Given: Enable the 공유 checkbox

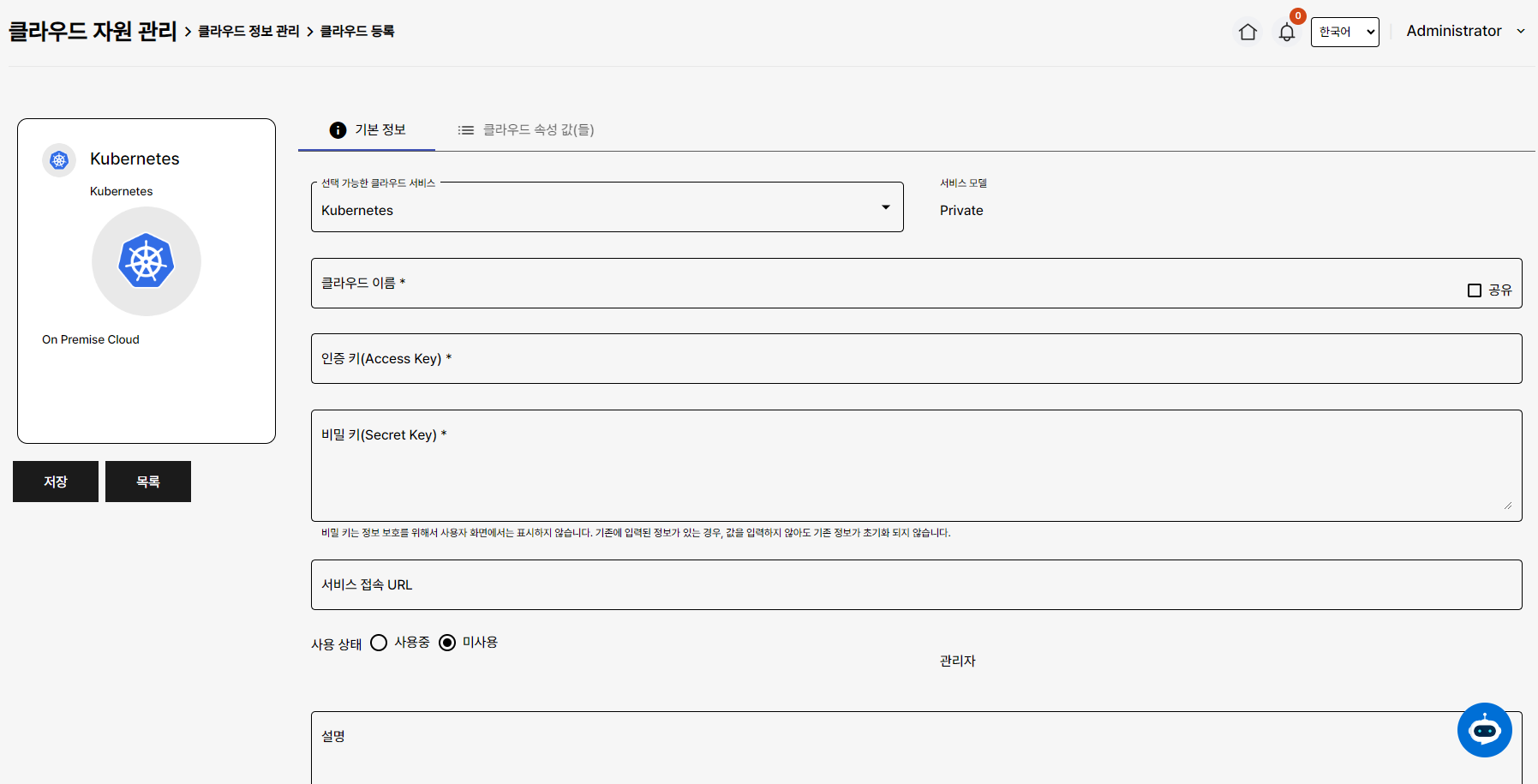Looking at the screenshot, I should point(1475,290).
